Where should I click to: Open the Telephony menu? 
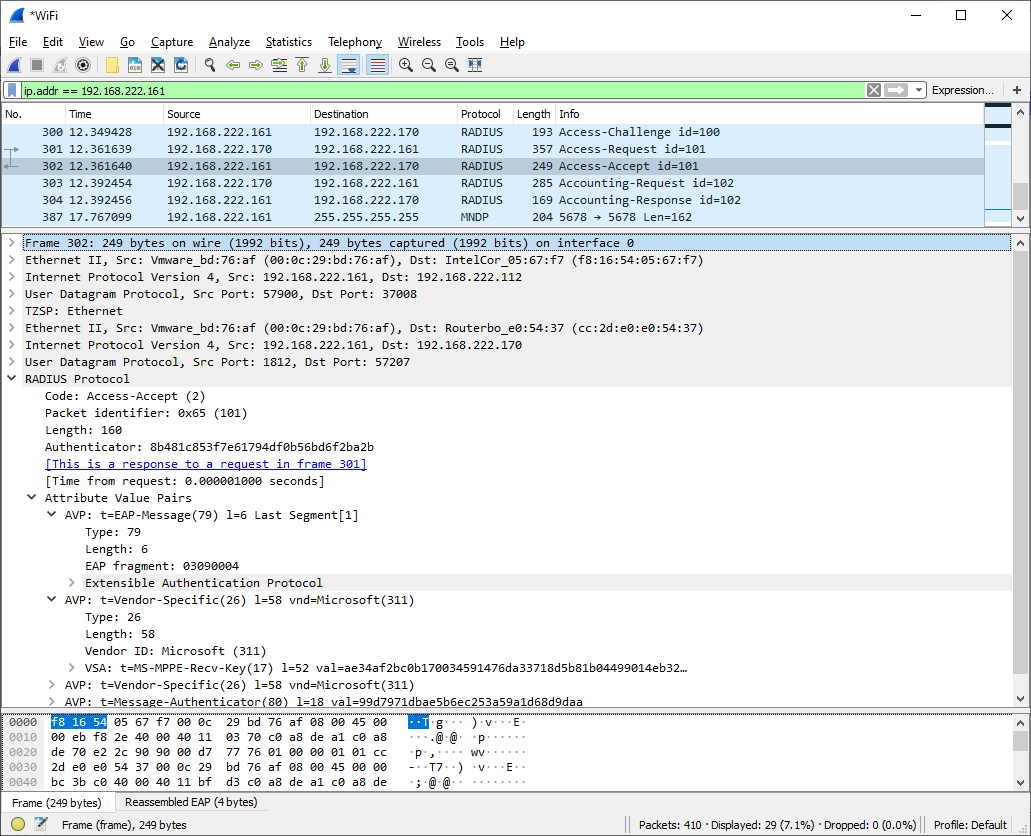[x=355, y=42]
